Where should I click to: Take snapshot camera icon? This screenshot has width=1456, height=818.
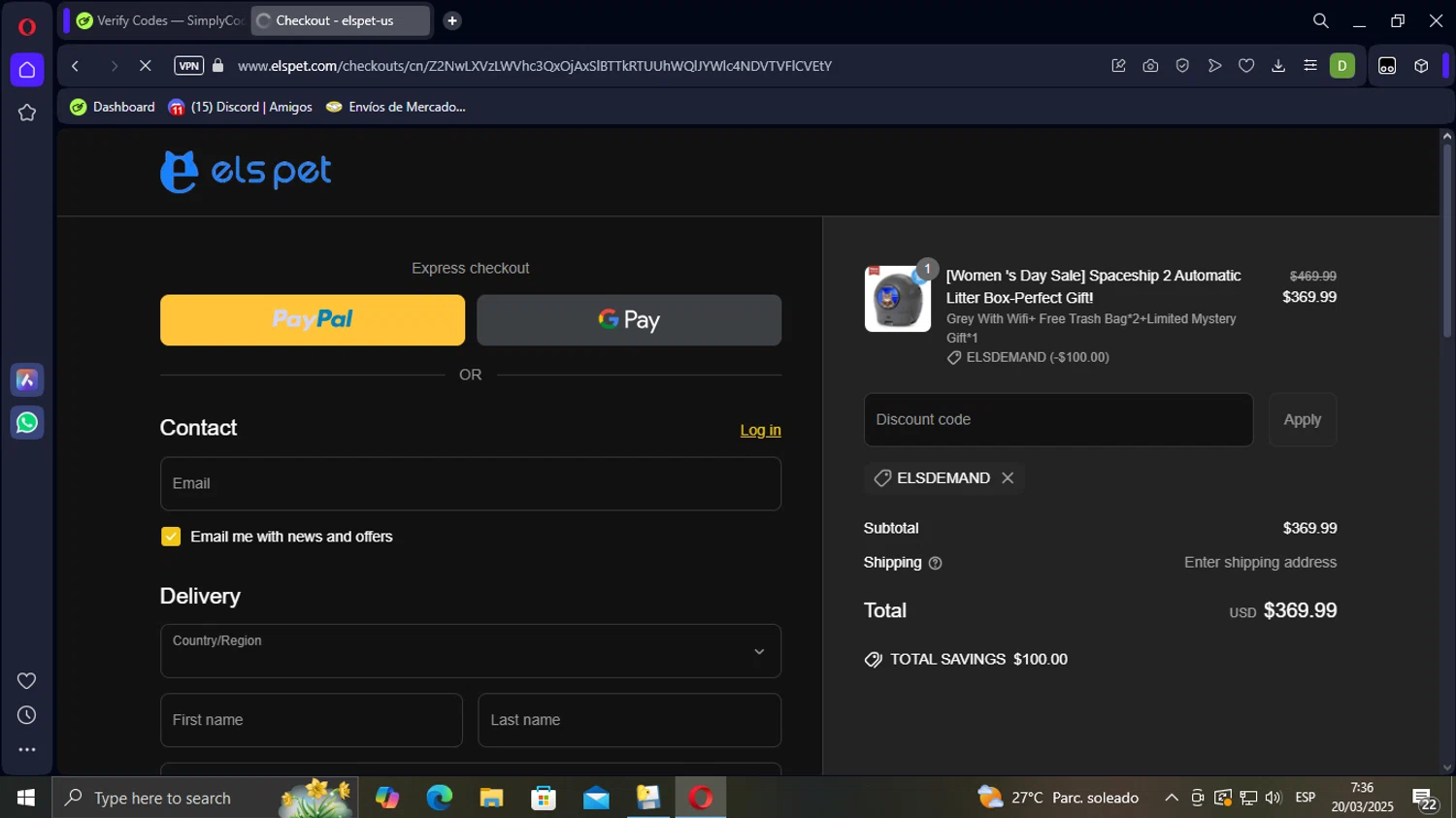(x=1150, y=66)
